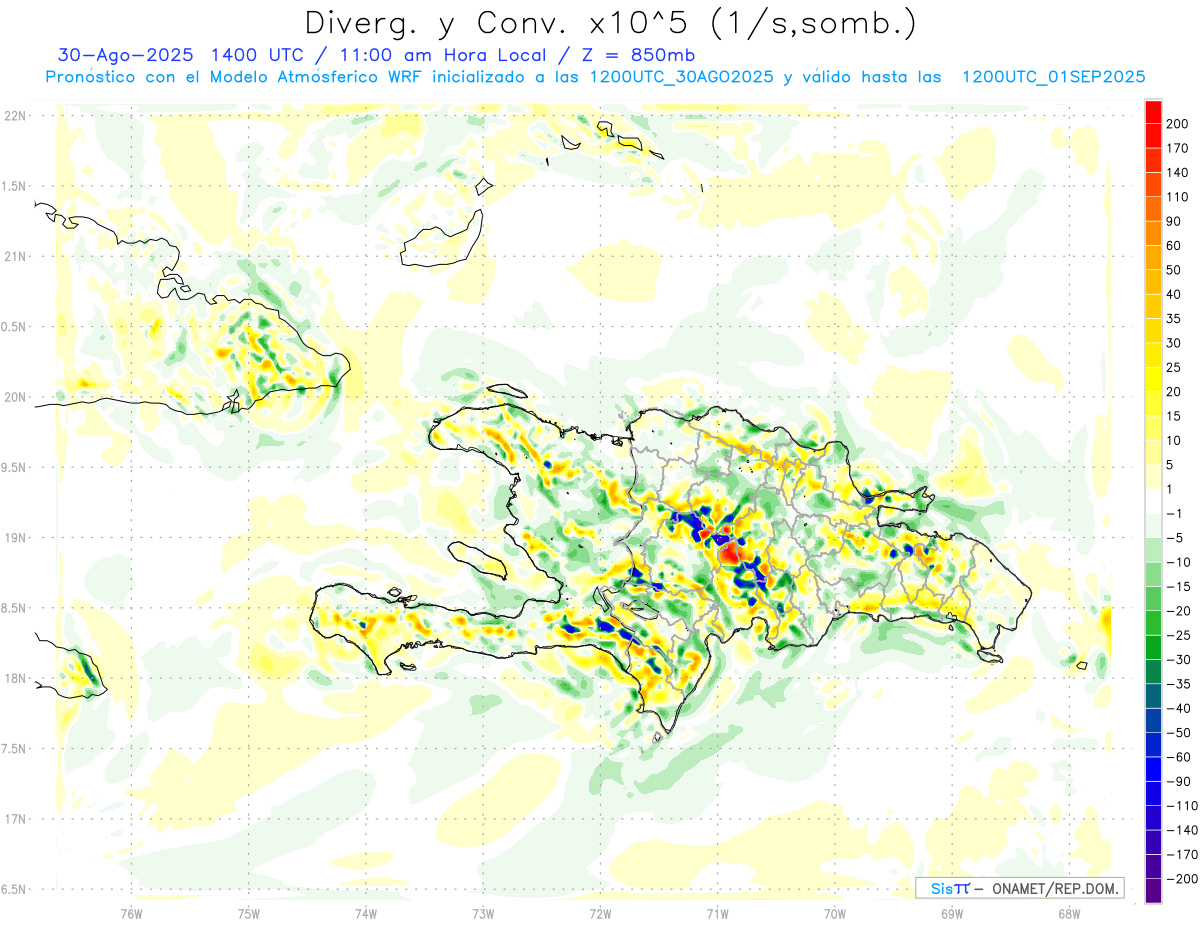Click the "20N" latitude axis label
This screenshot has height=927, width=1200.
click(14, 397)
